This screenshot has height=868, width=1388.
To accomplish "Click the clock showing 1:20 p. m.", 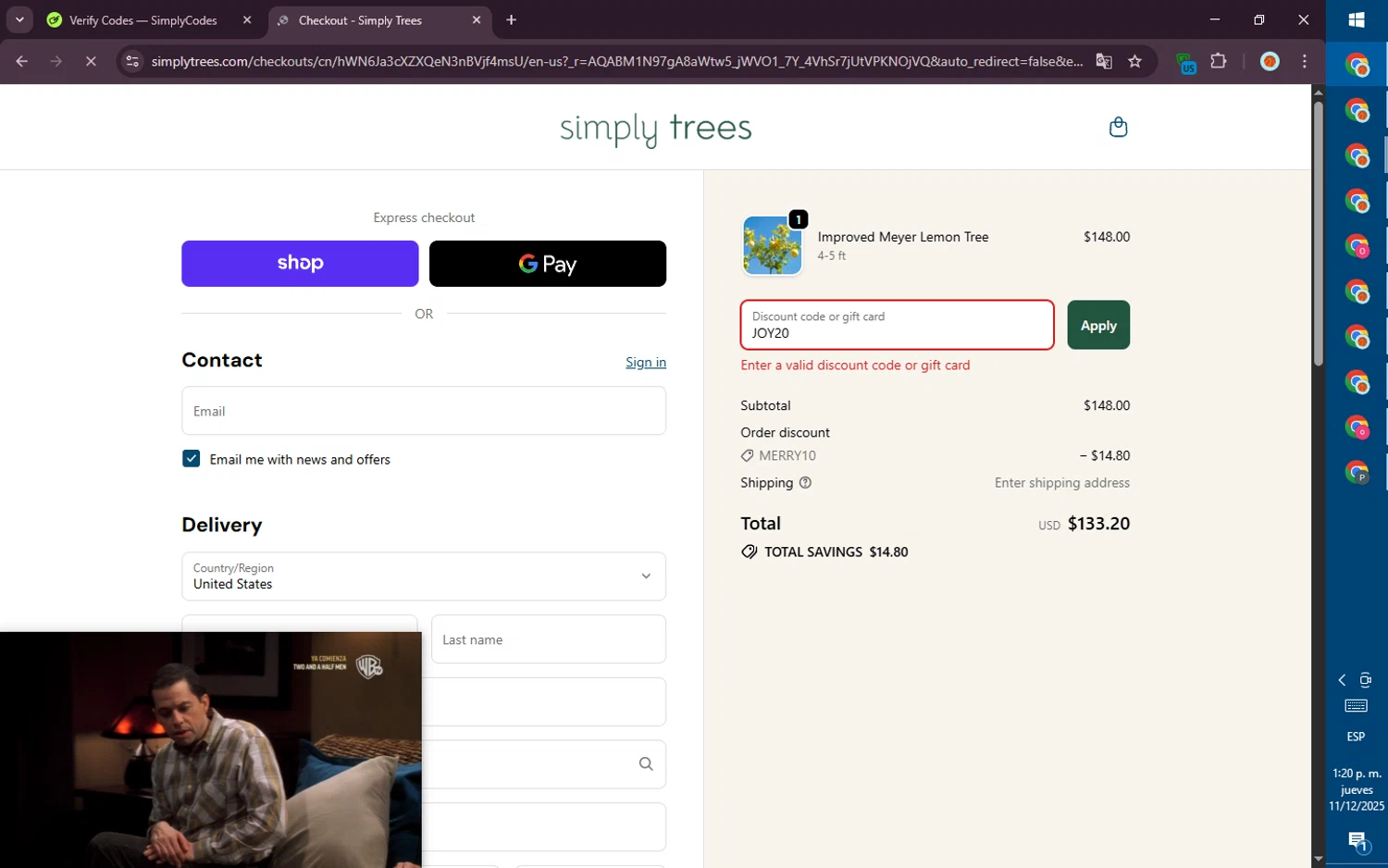I will [x=1357, y=774].
